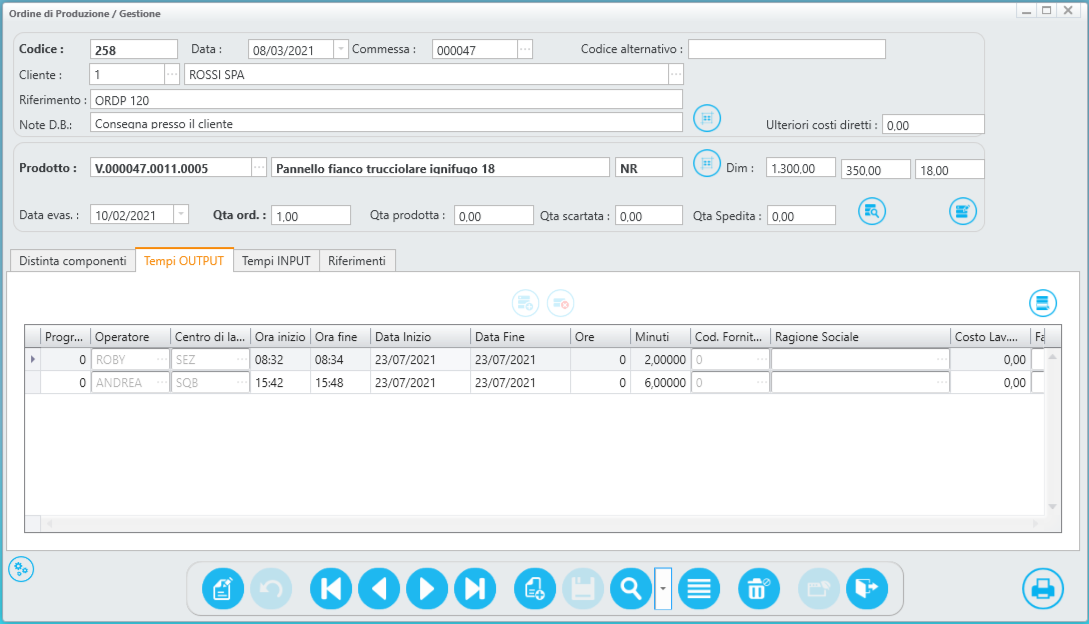Select the Tempi OUTPUT tab
Screen dimensions: 1089x624
(184, 260)
